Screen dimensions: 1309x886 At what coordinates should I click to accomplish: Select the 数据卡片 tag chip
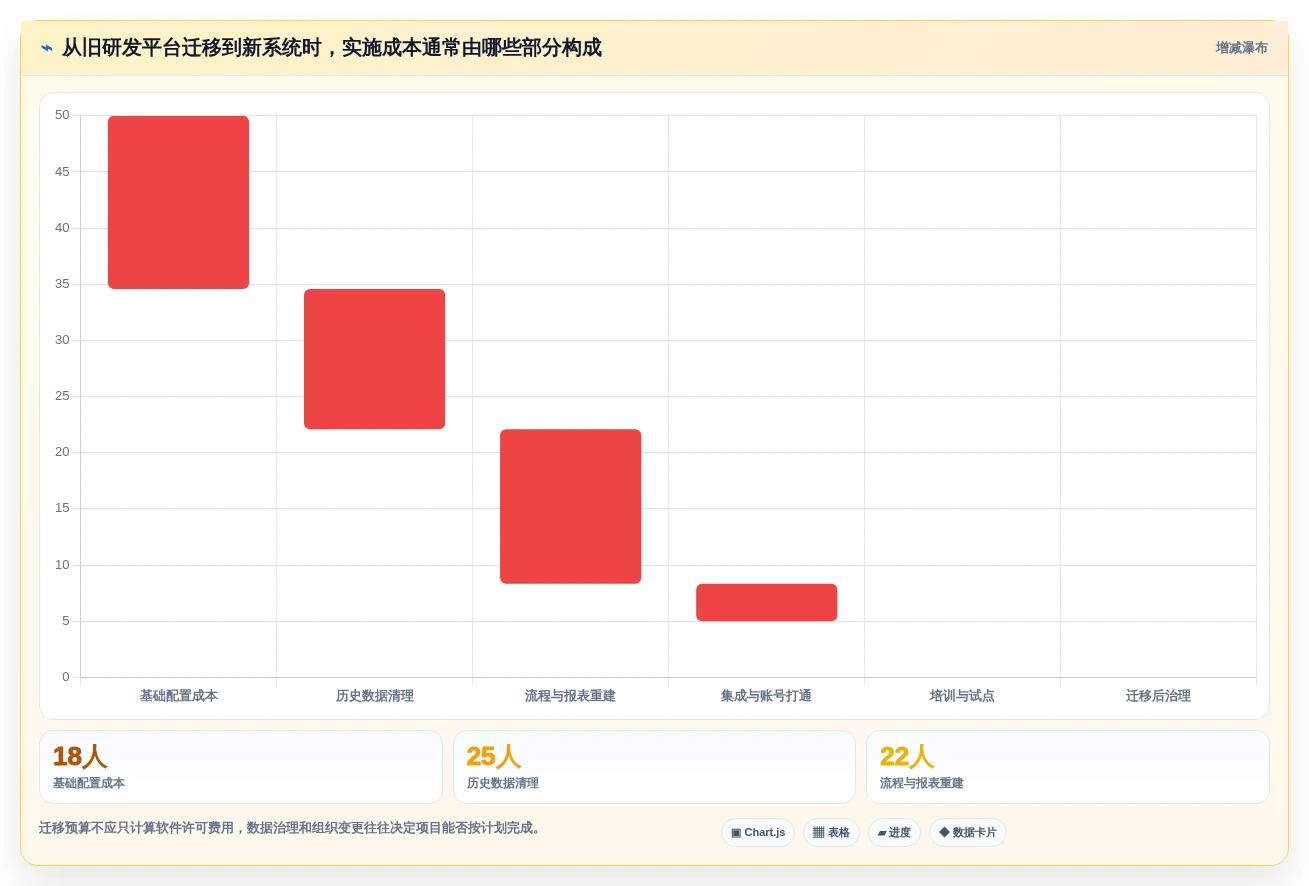tap(968, 832)
